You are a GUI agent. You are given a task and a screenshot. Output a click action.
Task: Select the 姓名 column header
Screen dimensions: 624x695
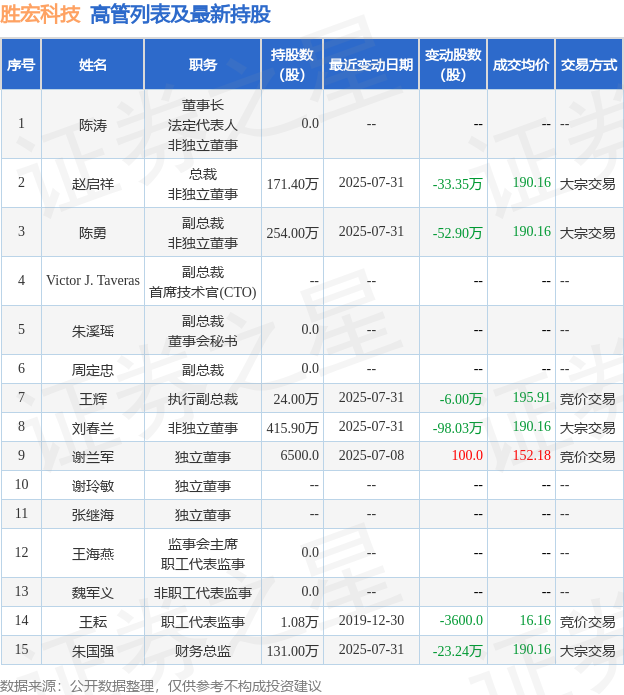[x=93, y=65]
